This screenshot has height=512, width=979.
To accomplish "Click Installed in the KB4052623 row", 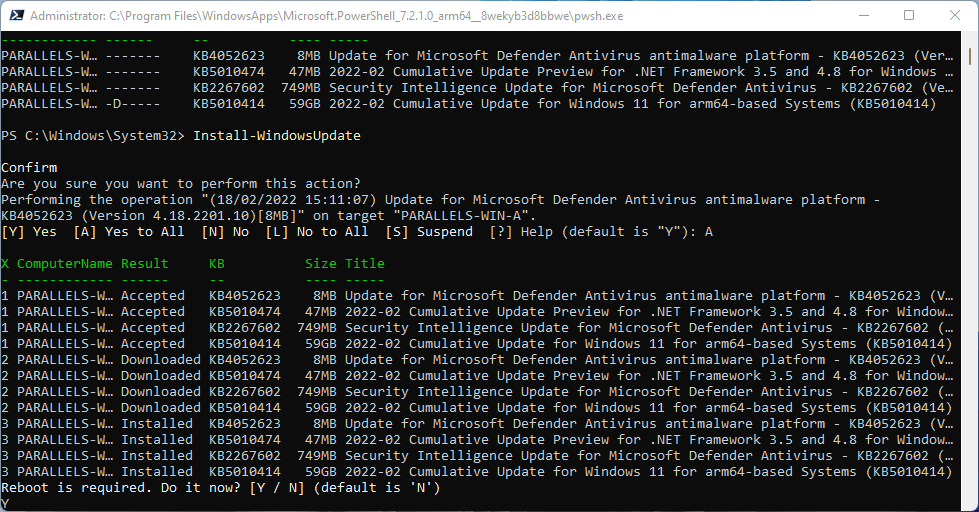I will 157,423.
